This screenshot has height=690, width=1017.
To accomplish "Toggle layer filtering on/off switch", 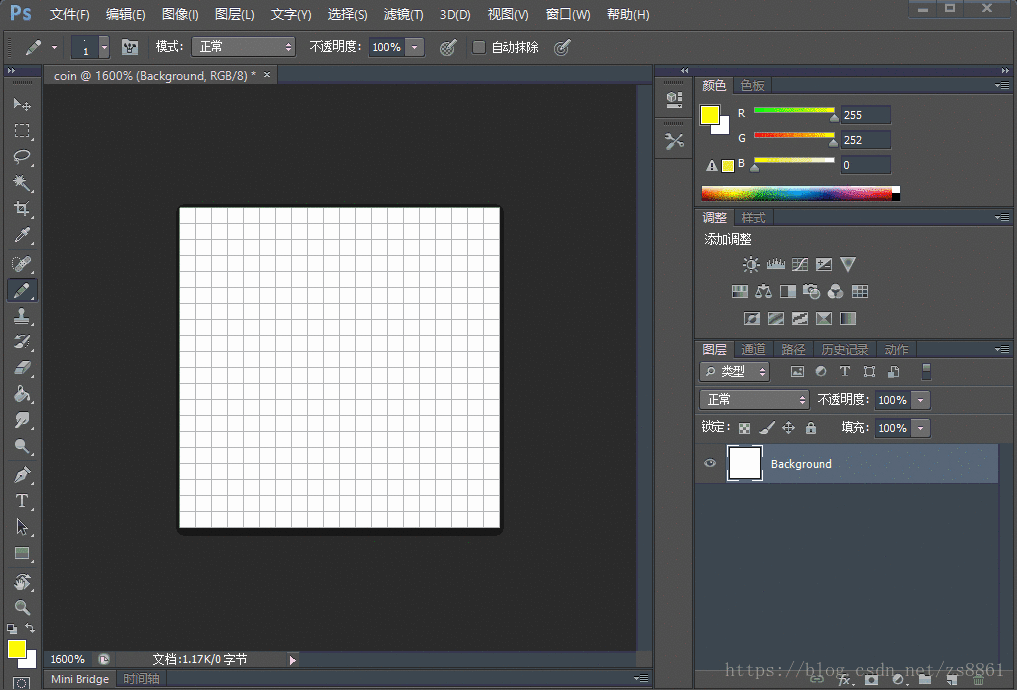I will pos(926,372).
